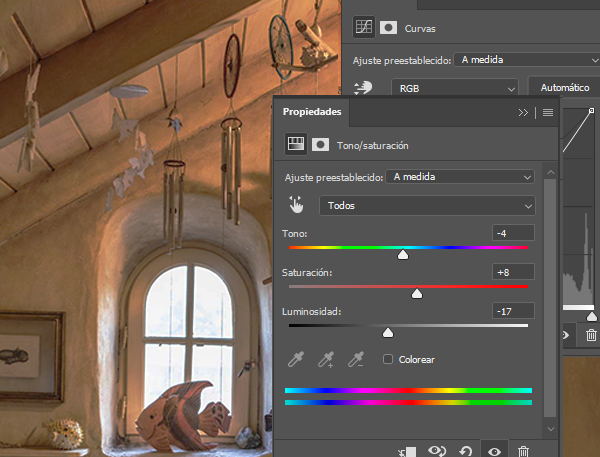Click the 'Tono/saturación' title text

point(372,145)
